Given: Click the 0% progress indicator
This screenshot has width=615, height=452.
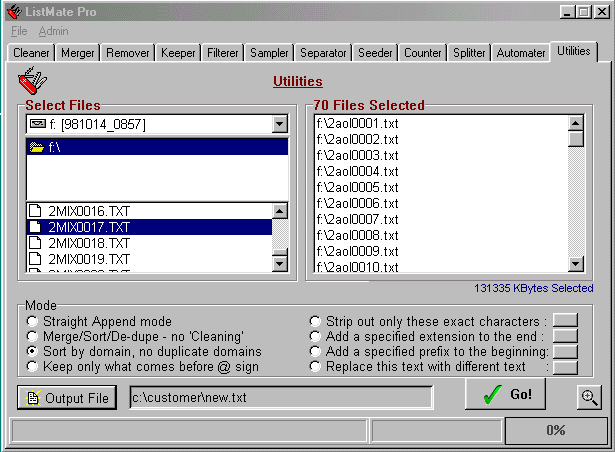Looking at the screenshot, I should click(x=556, y=430).
